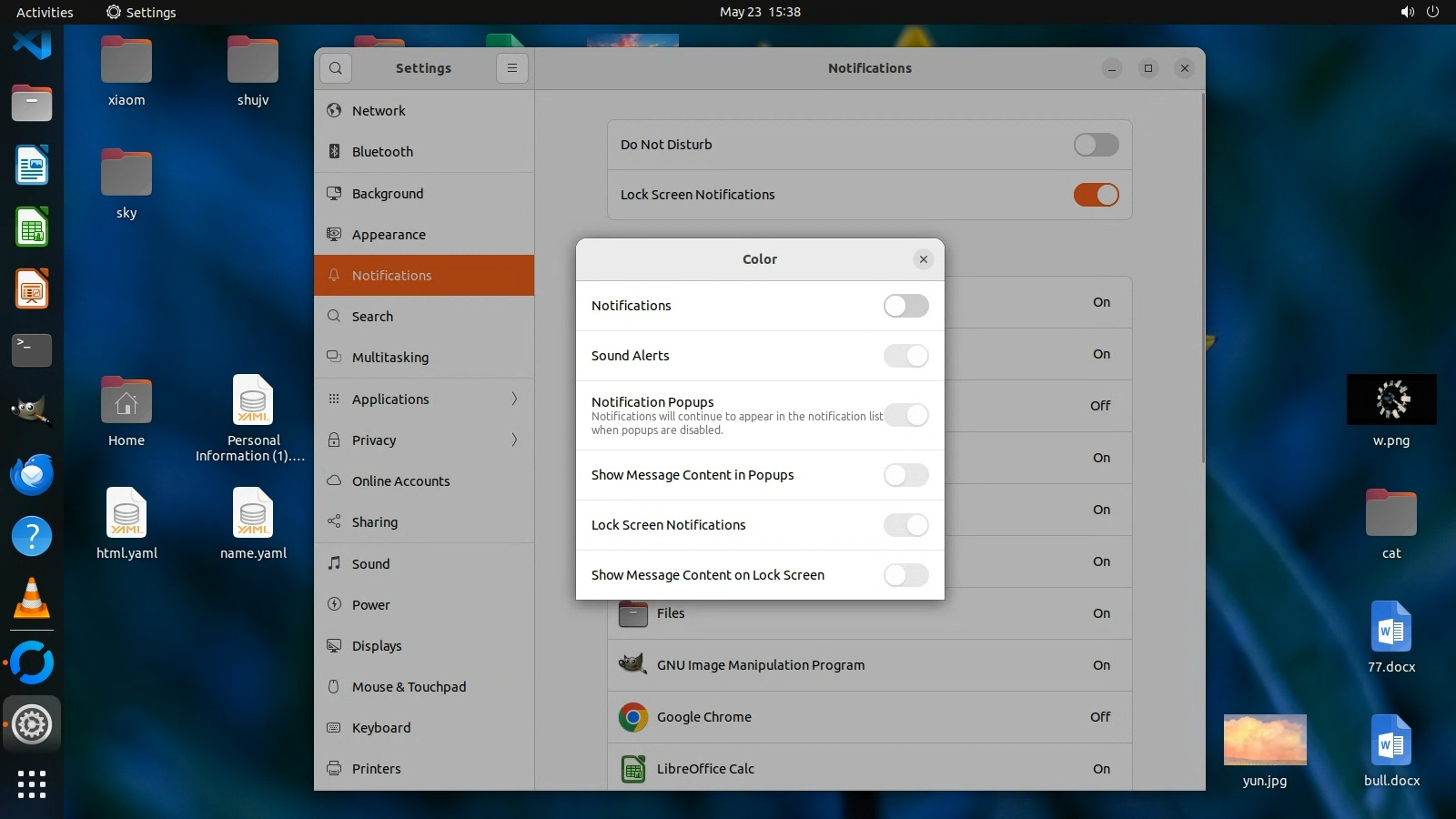Click the Notifications panel scrollbar

coord(1203,273)
